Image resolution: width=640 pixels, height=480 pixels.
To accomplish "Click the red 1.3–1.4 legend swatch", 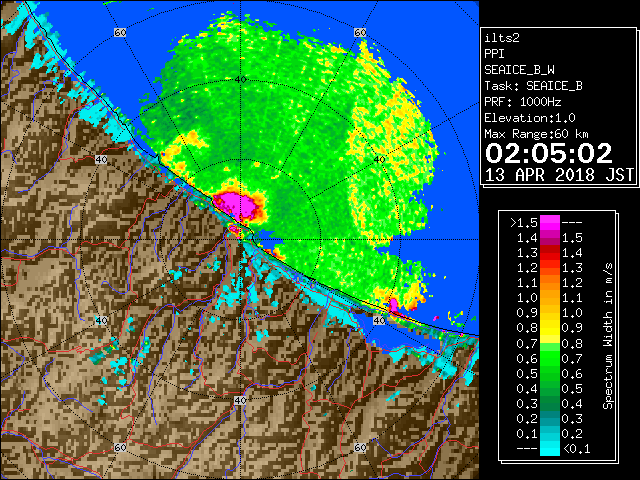I will (x=549, y=253).
